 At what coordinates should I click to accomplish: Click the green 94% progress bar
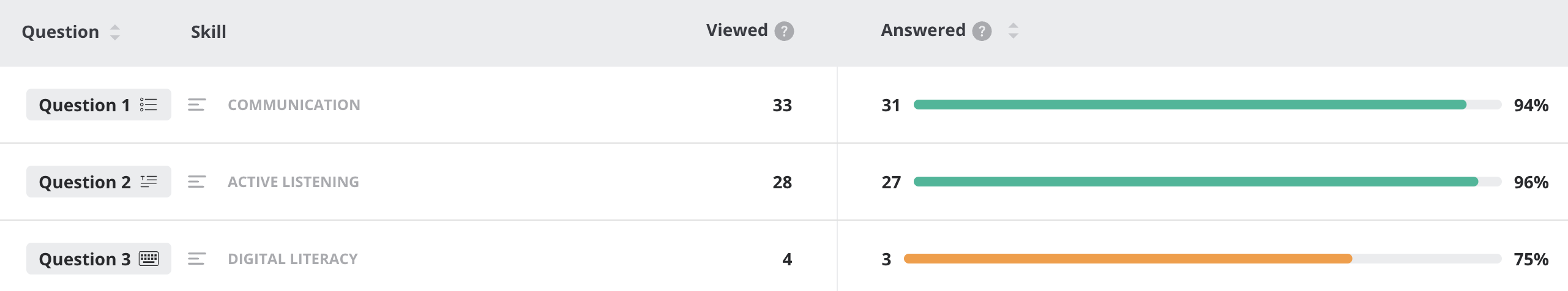tap(1207, 105)
